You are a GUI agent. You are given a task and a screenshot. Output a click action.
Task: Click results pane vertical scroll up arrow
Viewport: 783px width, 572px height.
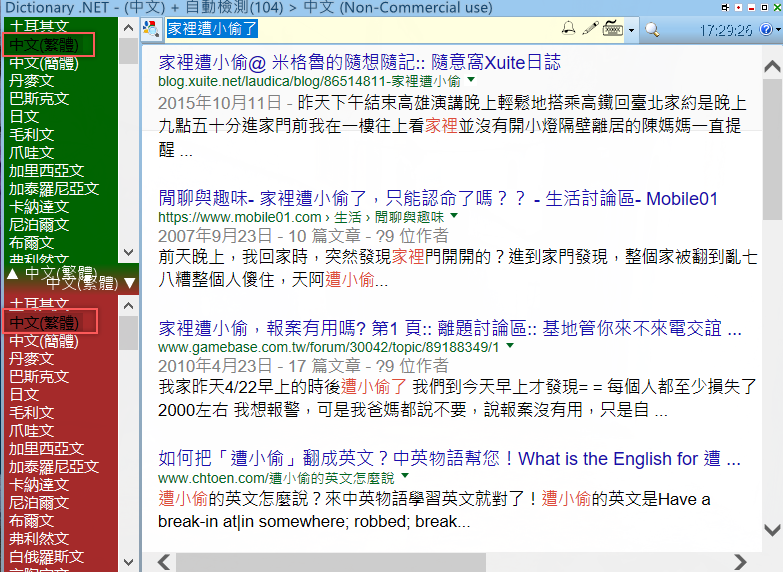pyautogui.click(x=773, y=67)
